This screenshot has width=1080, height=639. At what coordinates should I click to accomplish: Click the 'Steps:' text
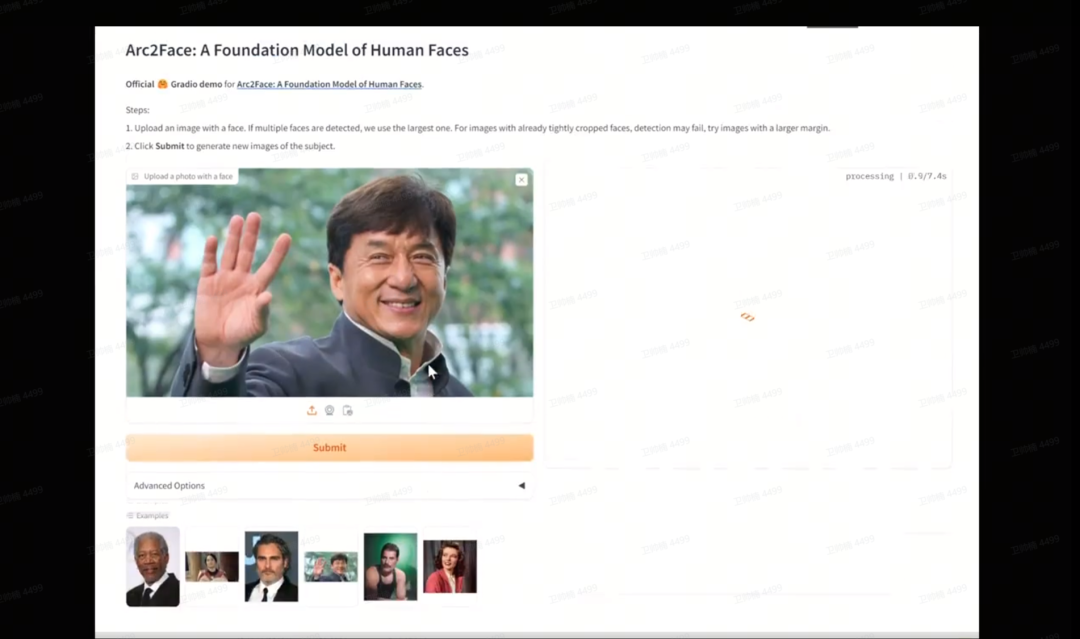click(137, 110)
